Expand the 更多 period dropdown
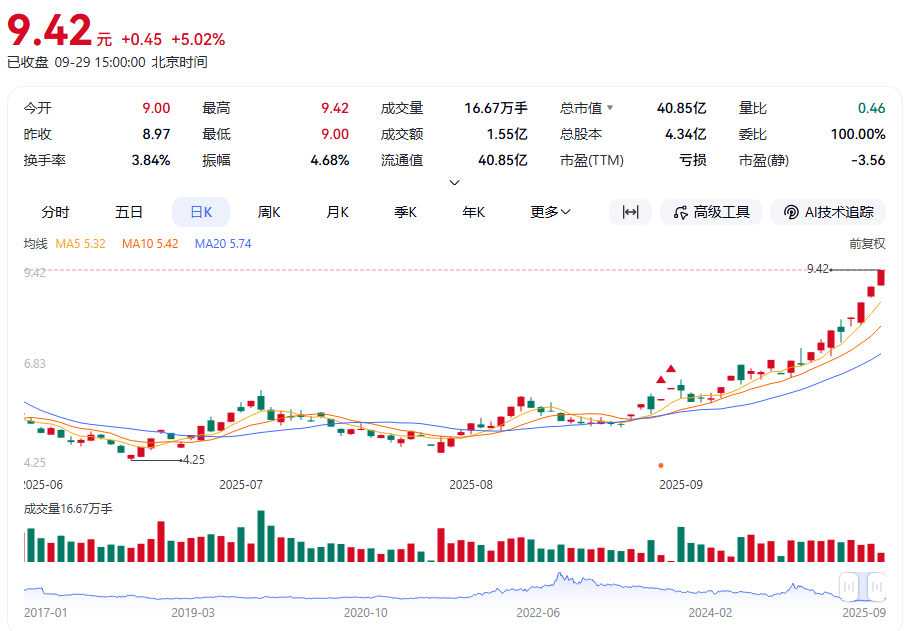Screen dimensions: 910x631 550,212
